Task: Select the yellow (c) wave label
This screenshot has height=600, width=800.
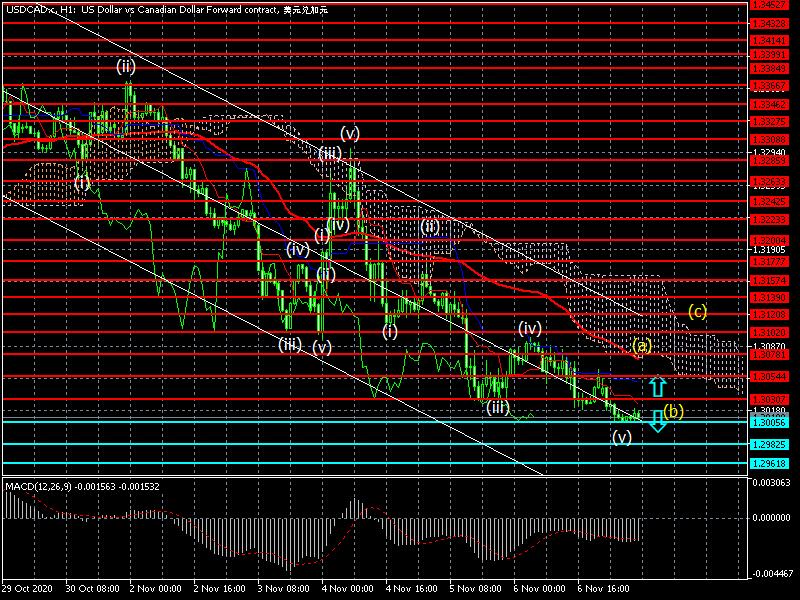Action: coord(697,311)
